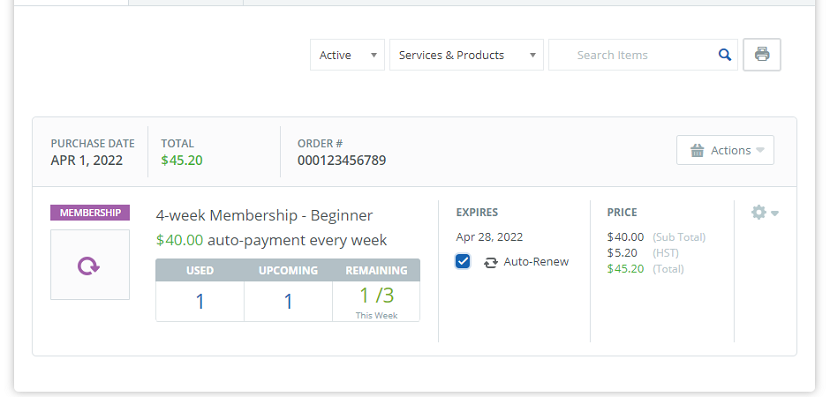Expand the Actions dropdown button
830x397 pixels.
725,150
